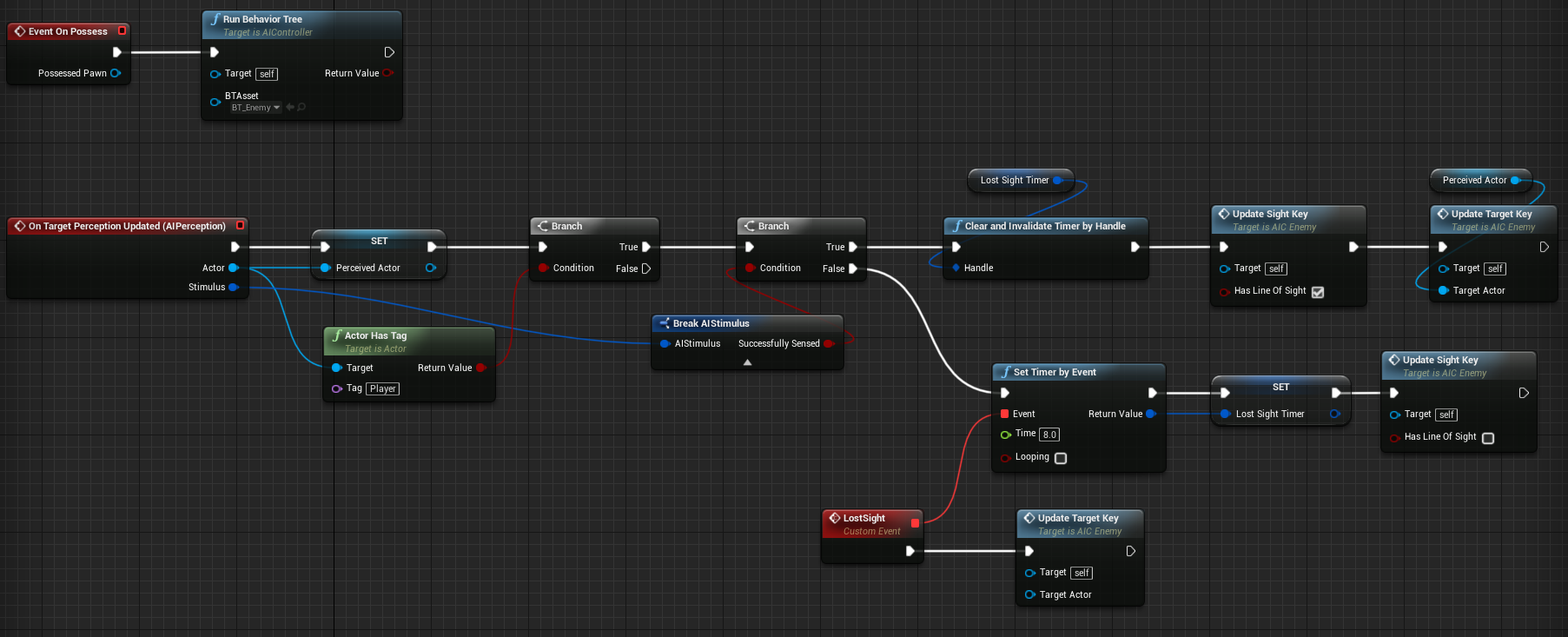Enable the Looping checkbox on Set Timer
The image size is (1568, 637).
tap(1061, 458)
